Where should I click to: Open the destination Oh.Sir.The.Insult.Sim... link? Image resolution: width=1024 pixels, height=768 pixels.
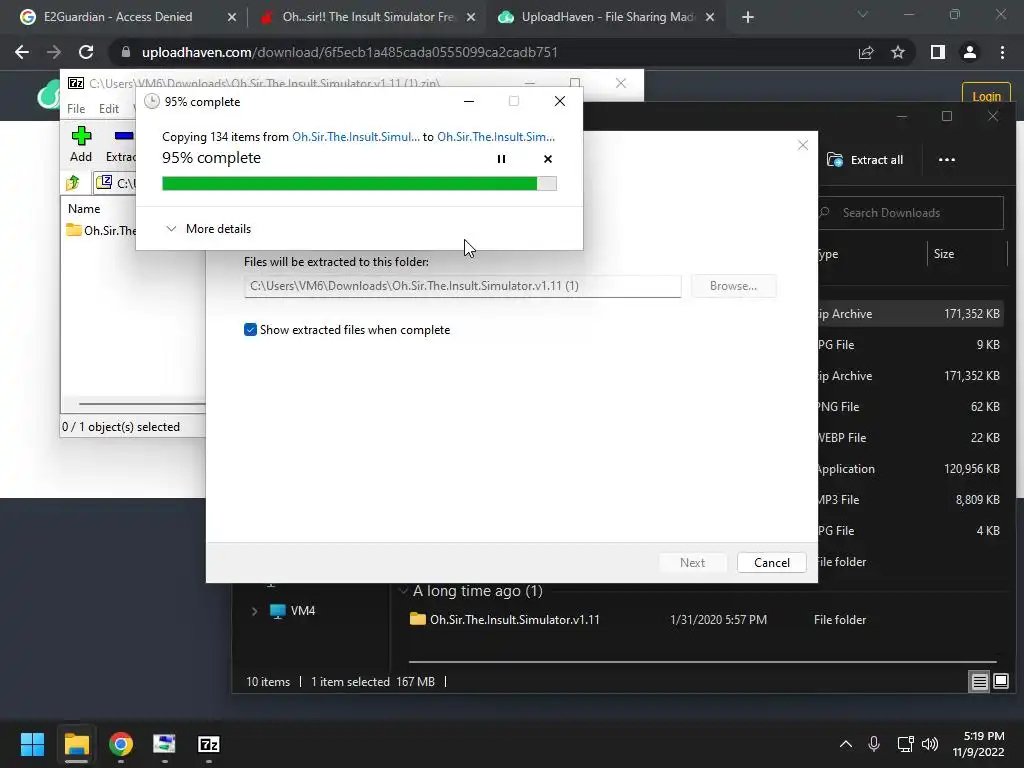click(496, 136)
